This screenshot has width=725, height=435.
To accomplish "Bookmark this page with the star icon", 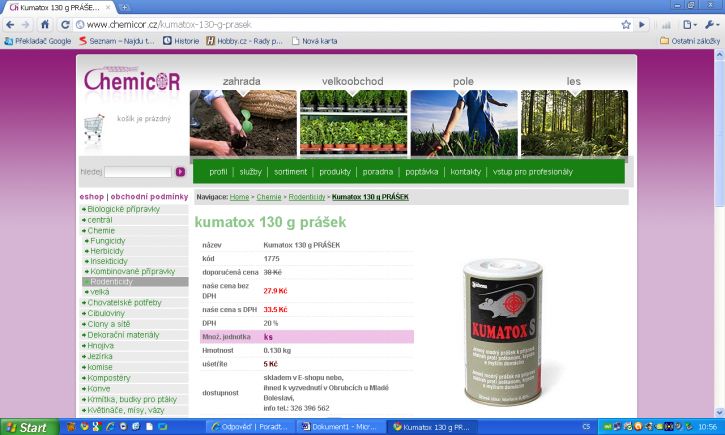I will (x=626, y=25).
